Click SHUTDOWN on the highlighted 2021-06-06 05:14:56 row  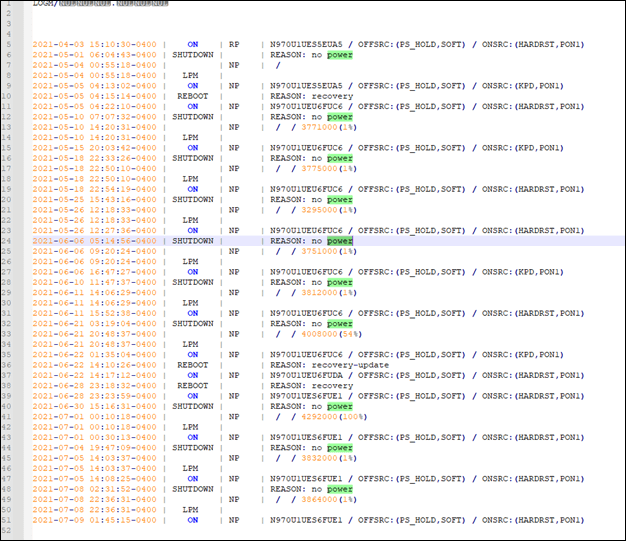193,241
